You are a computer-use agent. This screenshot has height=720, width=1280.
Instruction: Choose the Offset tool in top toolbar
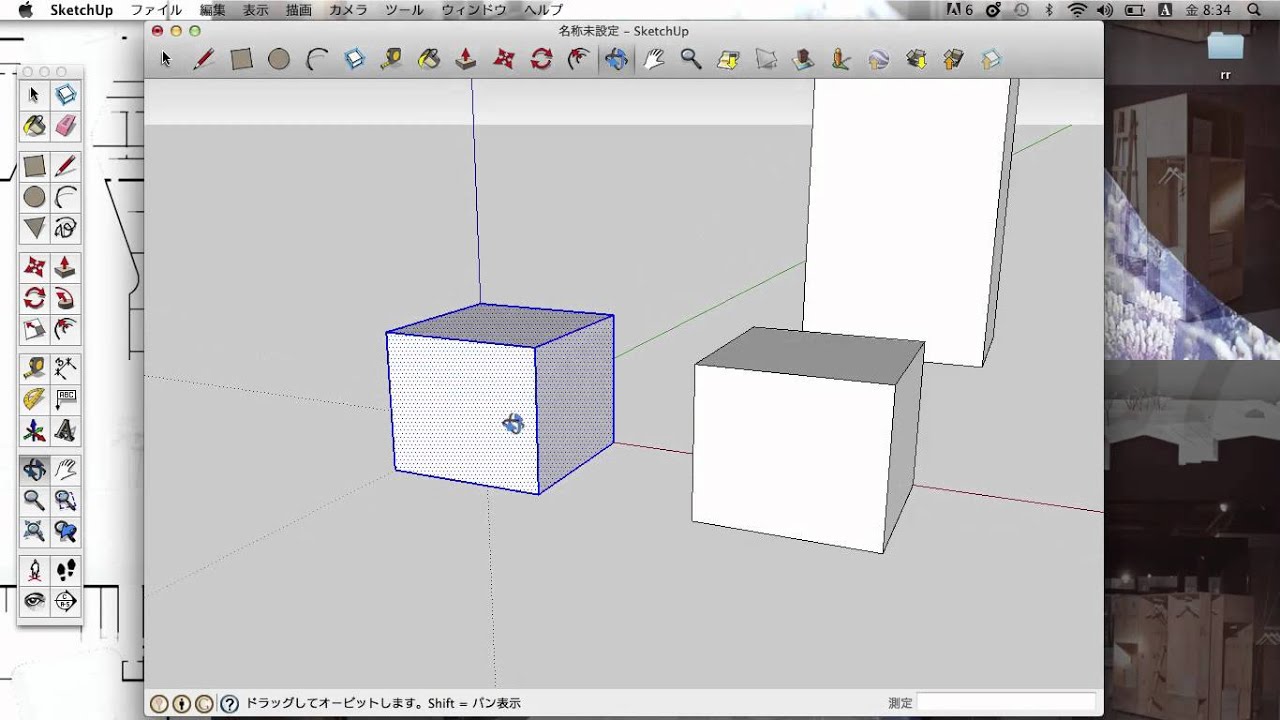pyautogui.click(x=578, y=59)
